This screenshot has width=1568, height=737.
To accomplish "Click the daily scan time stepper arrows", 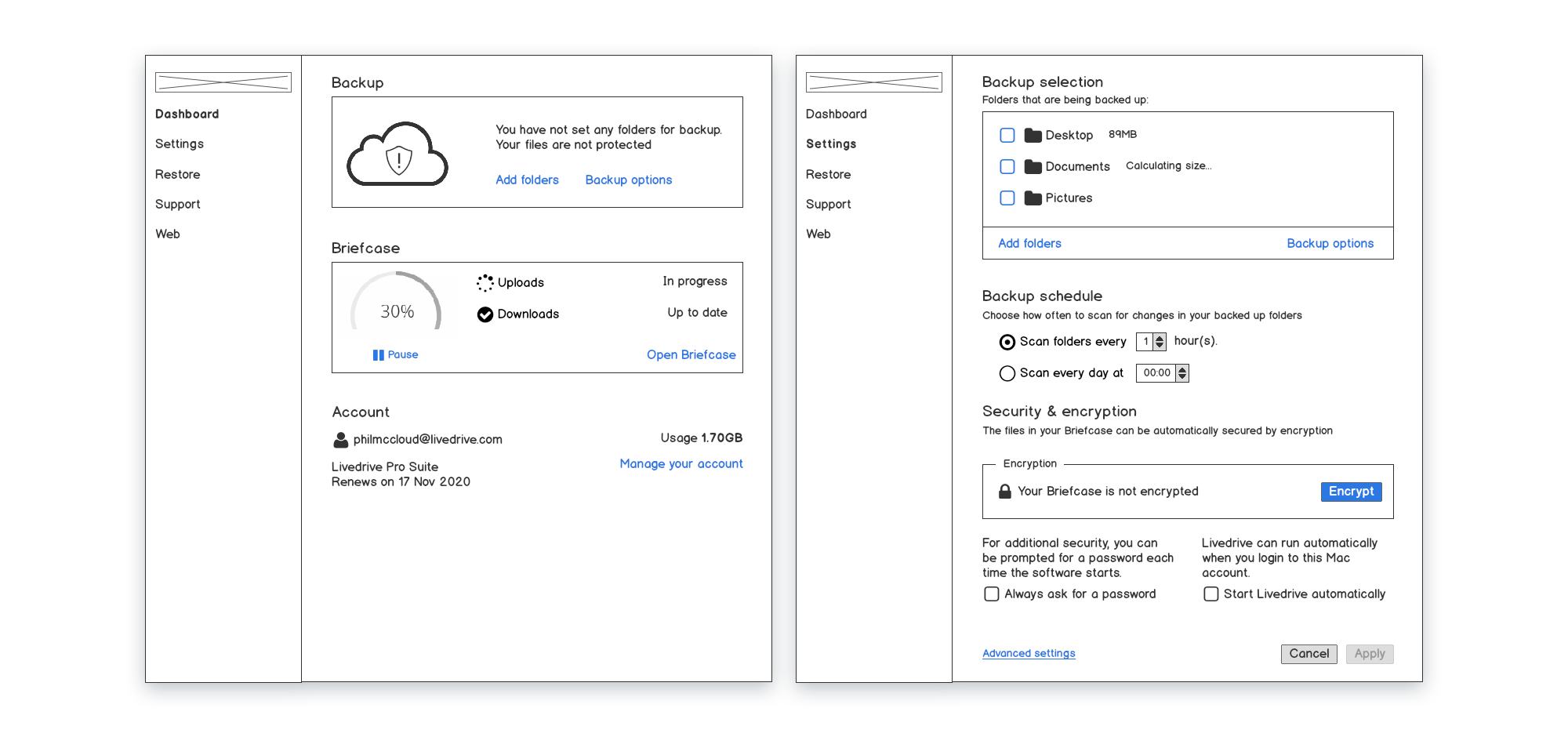I will 1182,373.
